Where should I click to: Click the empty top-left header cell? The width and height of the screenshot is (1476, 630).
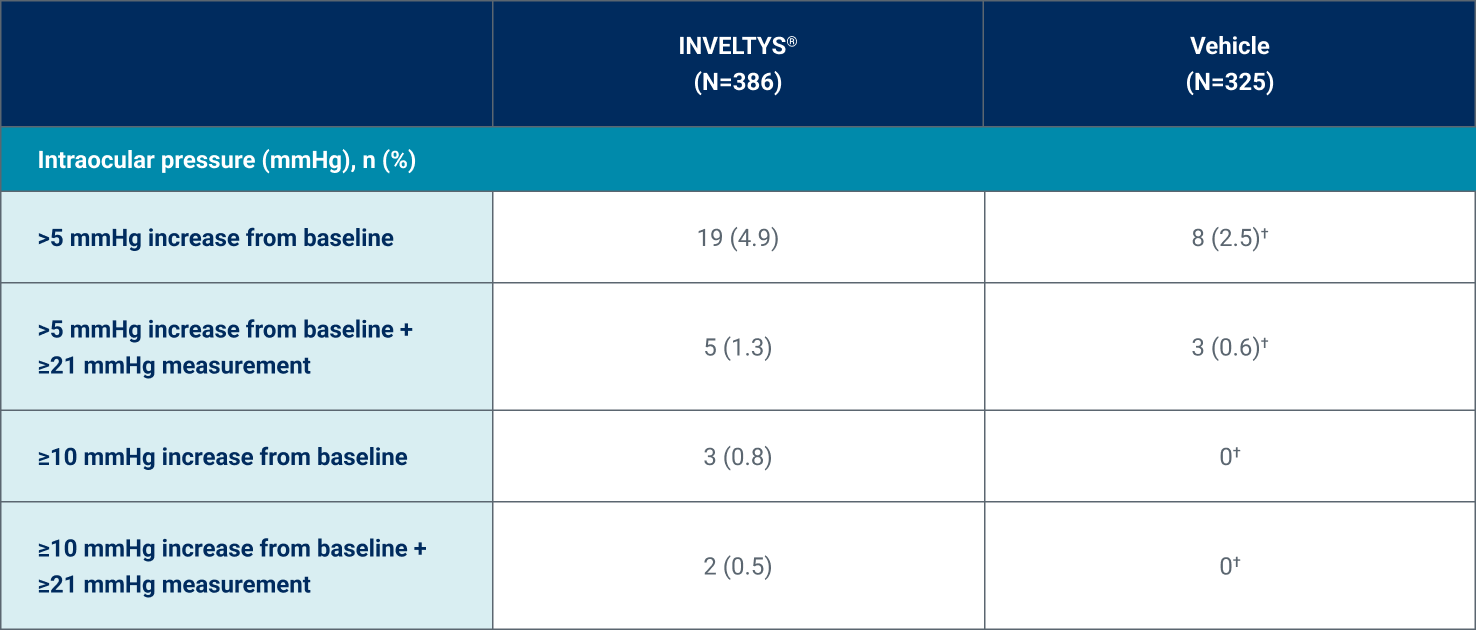coord(247,64)
